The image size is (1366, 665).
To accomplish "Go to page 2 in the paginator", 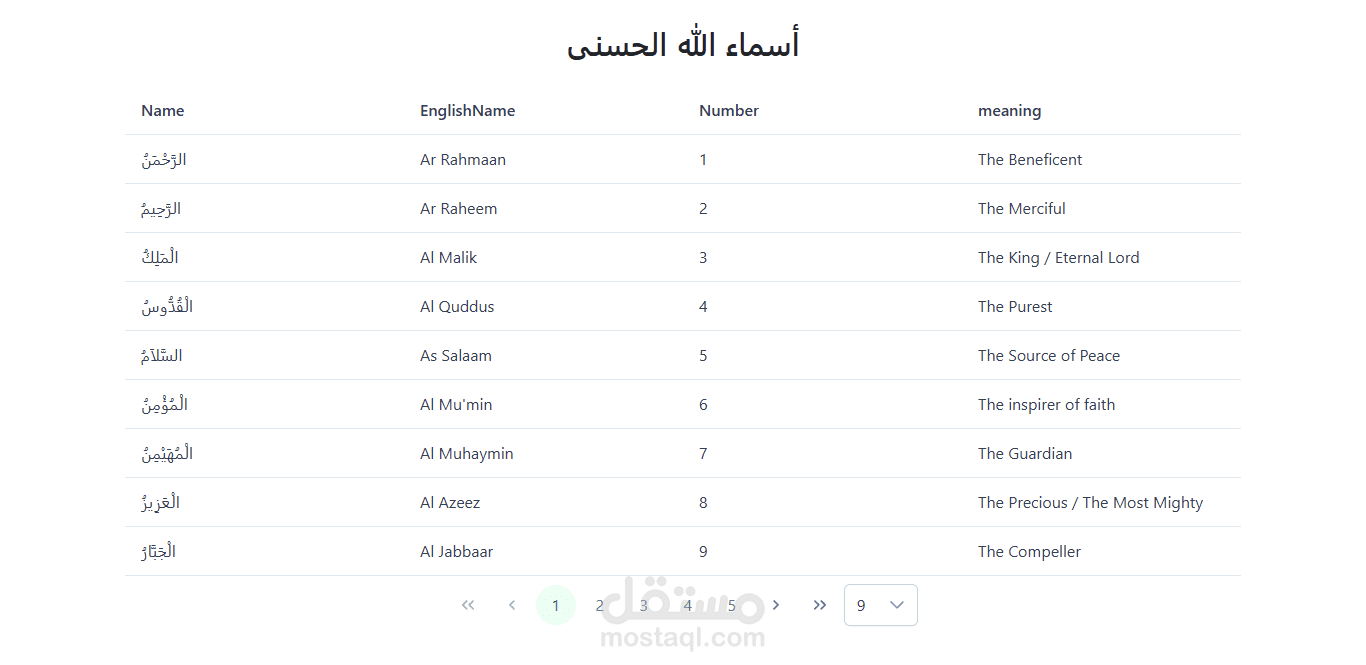I will [x=600, y=605].
